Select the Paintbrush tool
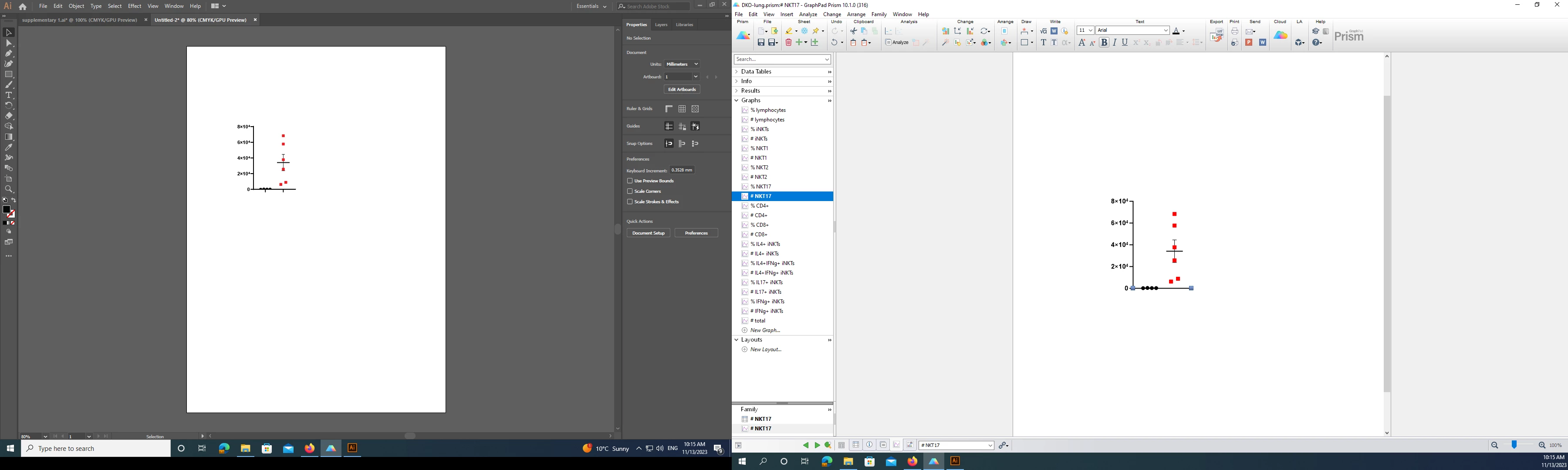 coord(9,85)
